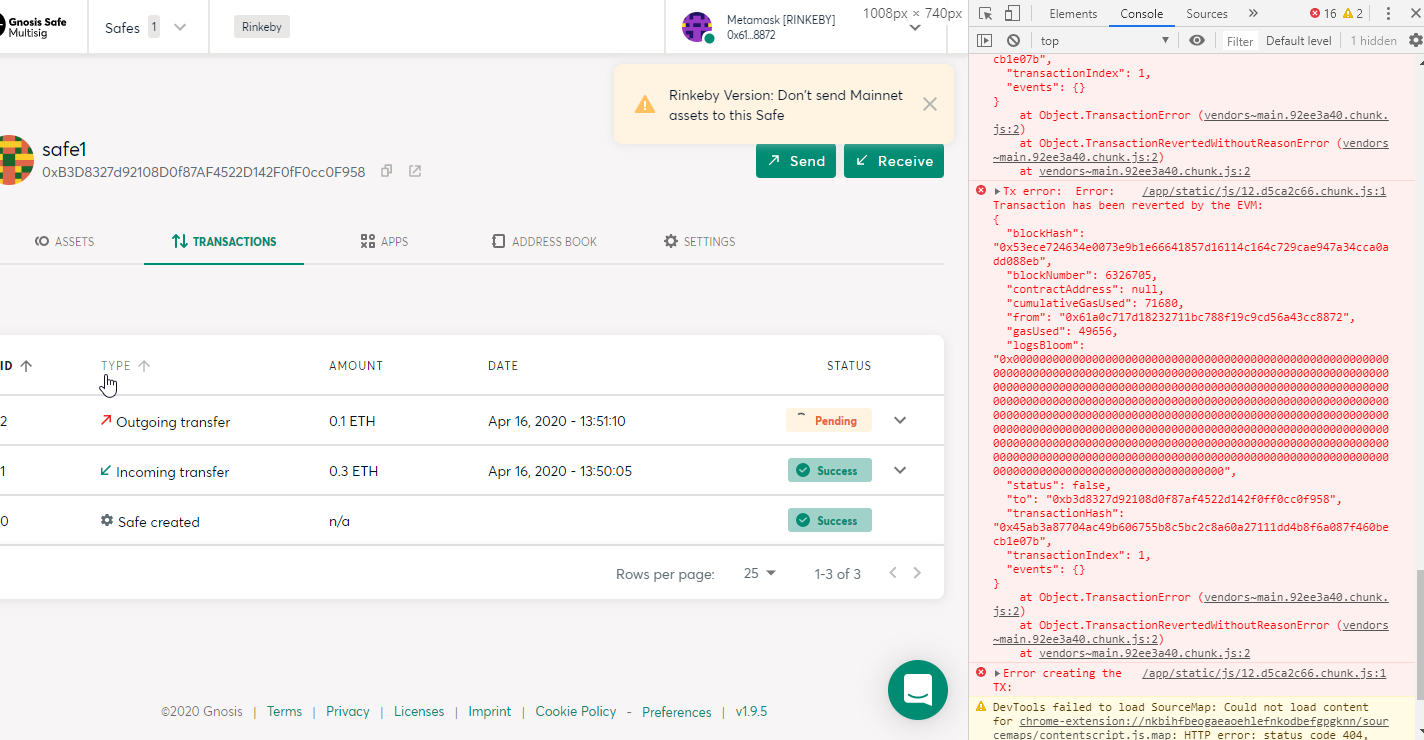Switch to the Assets tab
Viewport: 1424px width, 740px height.
pos(64,241)
